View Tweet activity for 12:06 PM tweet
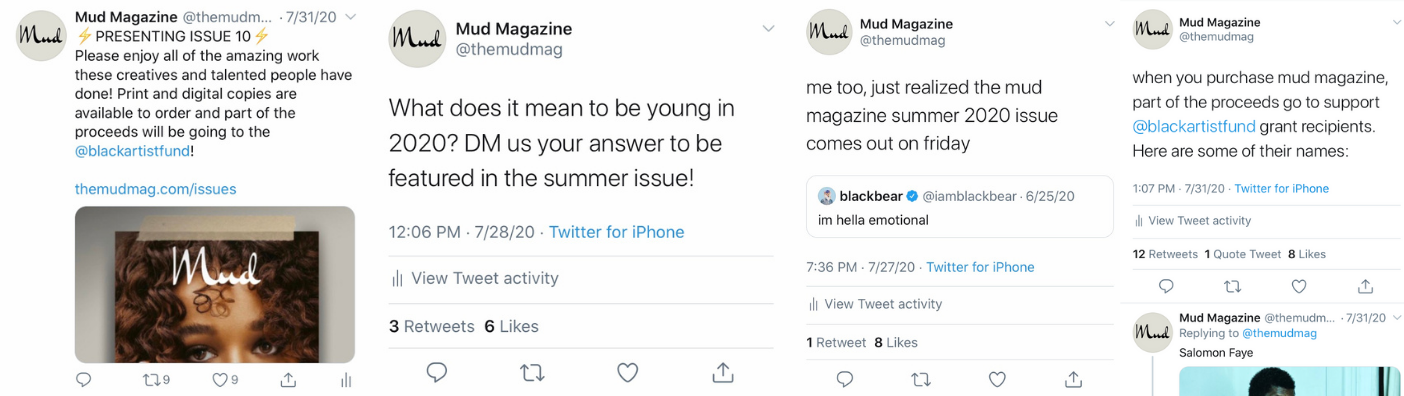The image size is (1404, 396). (x=475, y=278)
